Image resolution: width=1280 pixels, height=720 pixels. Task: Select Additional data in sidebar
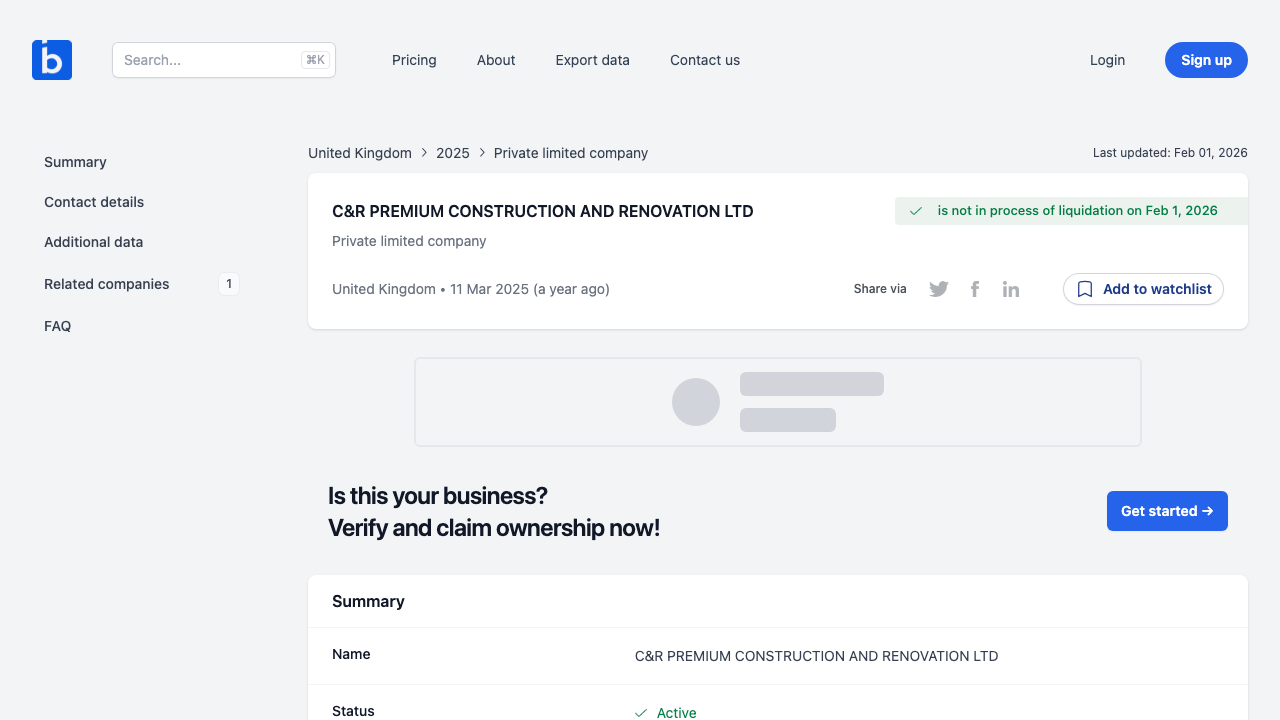click(x=93, y=242)
